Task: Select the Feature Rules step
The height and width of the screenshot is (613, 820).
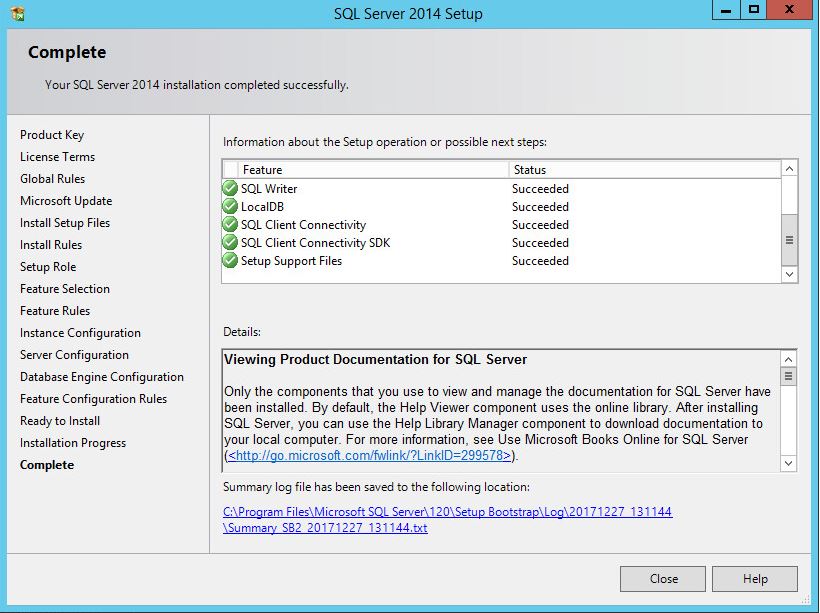Action: [x=55, y=311]
